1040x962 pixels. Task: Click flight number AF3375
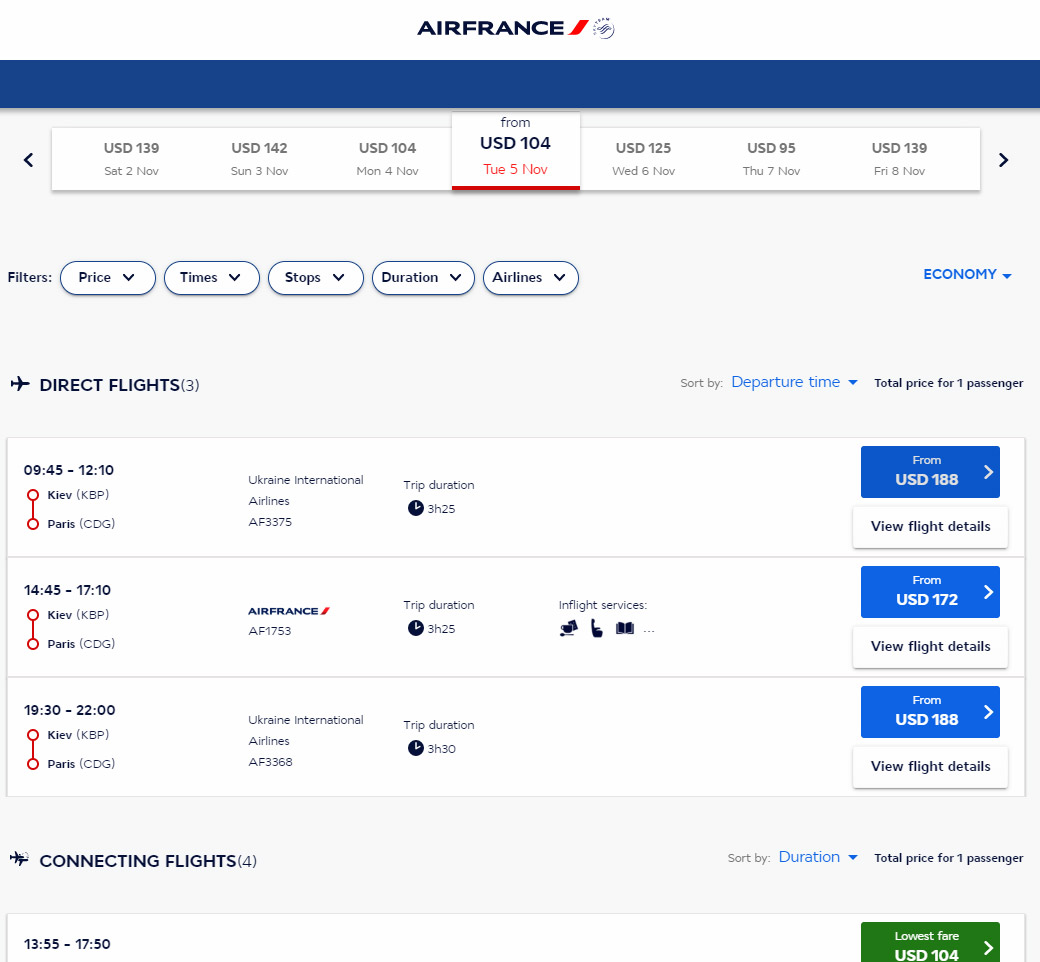270,522
